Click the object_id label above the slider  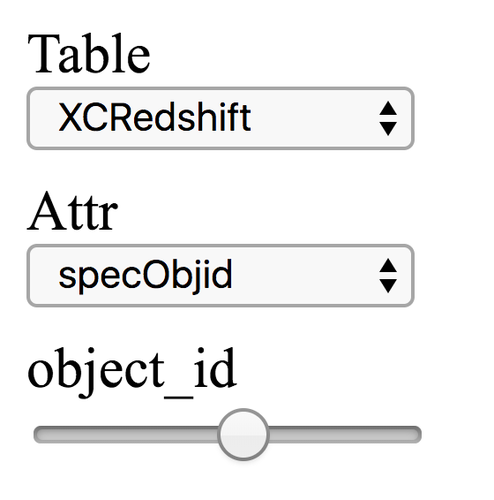click(x=132, y=371)
